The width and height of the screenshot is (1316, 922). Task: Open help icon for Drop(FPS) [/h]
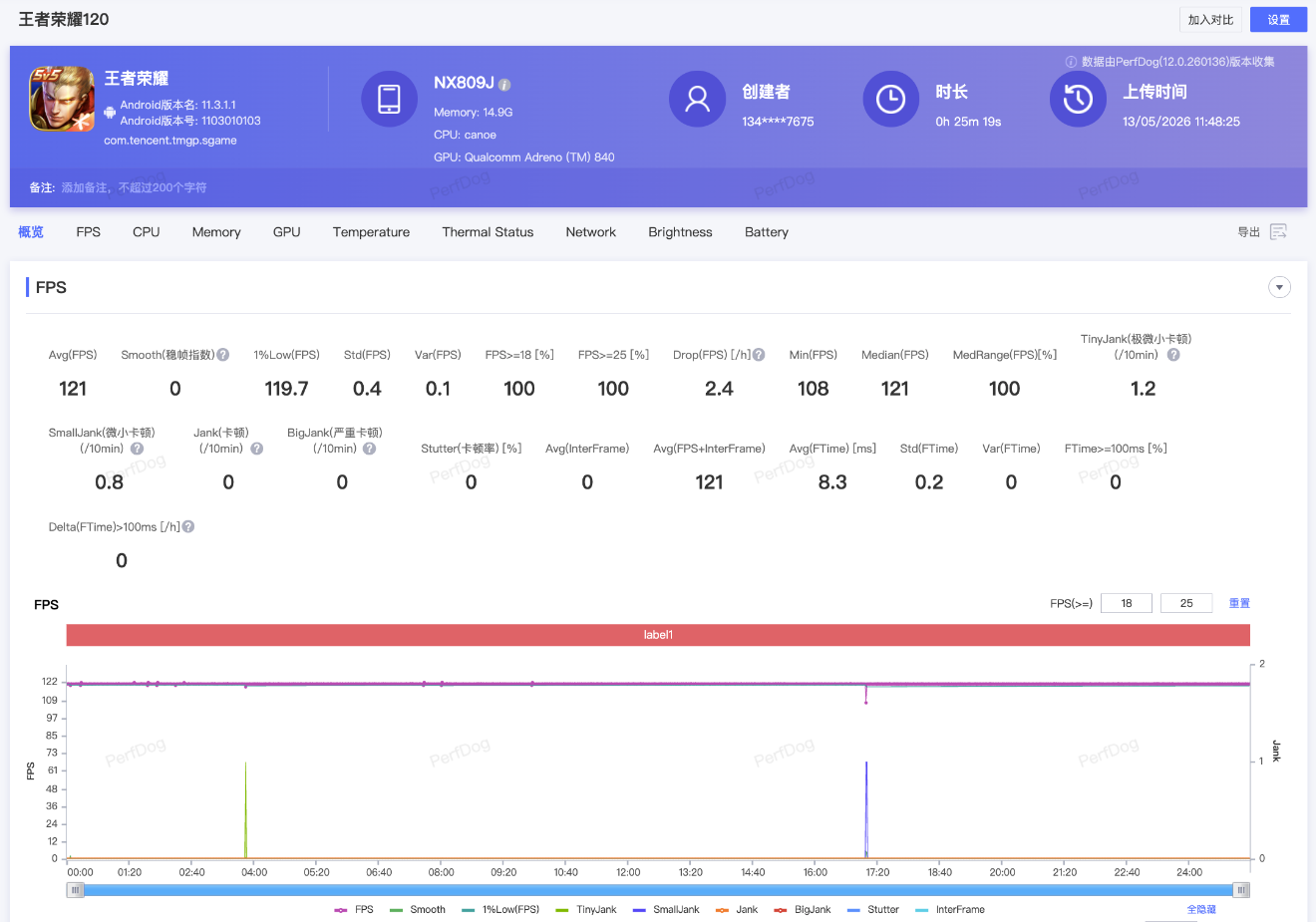click(759, 355)
